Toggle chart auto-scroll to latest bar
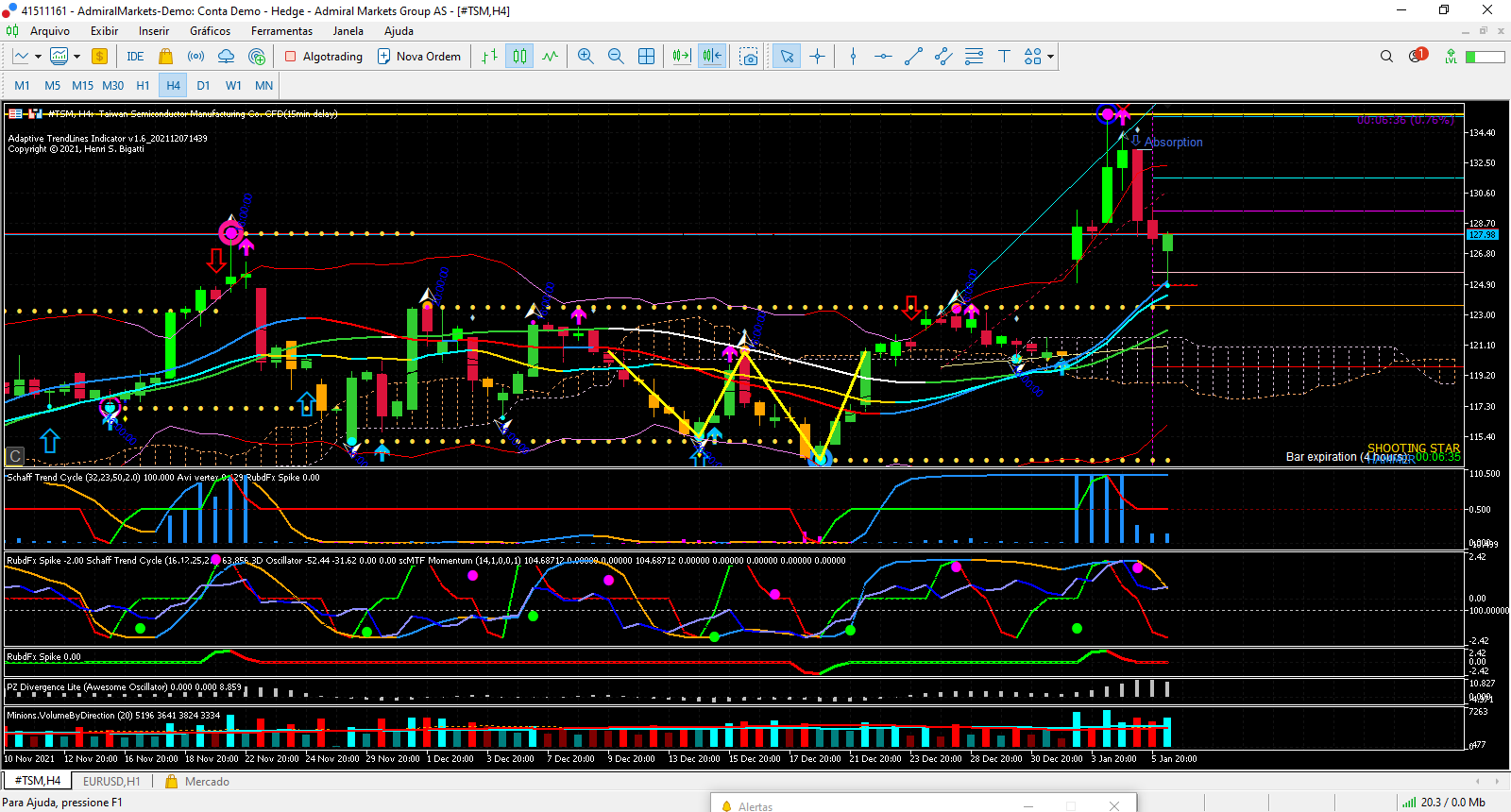This screenshot has height=812, width=1511. 681,57
